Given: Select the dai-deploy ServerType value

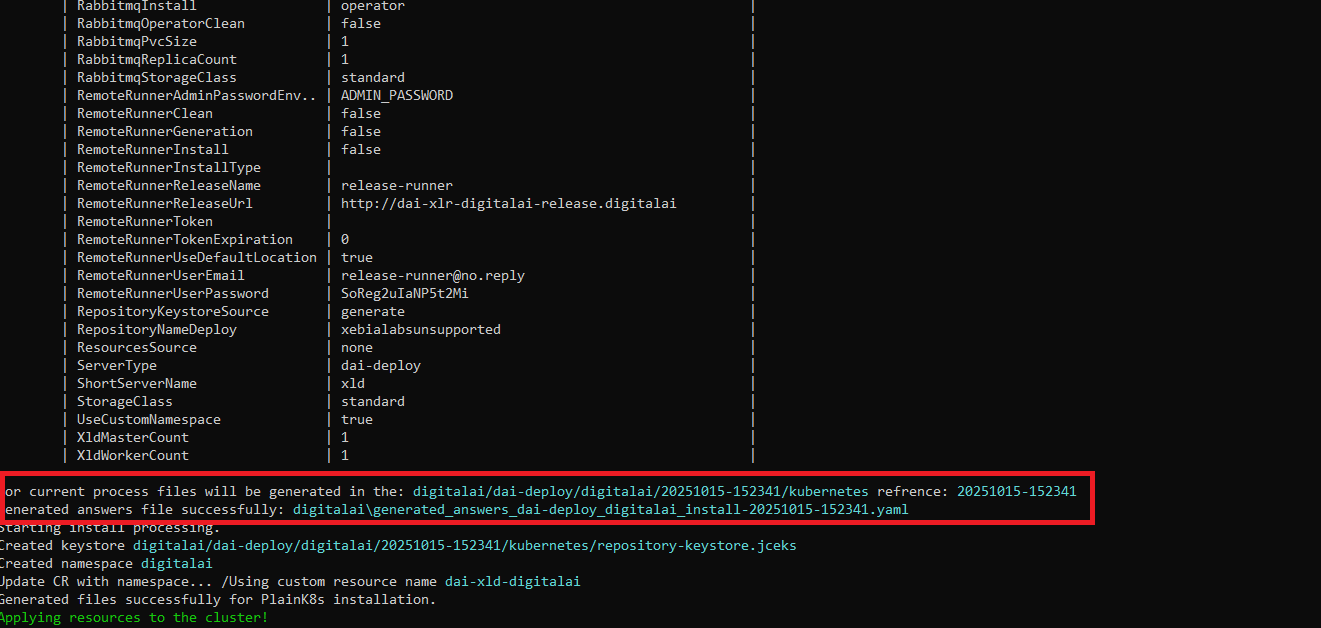Looking at the screenshot, I should click(x=380, y=365).
